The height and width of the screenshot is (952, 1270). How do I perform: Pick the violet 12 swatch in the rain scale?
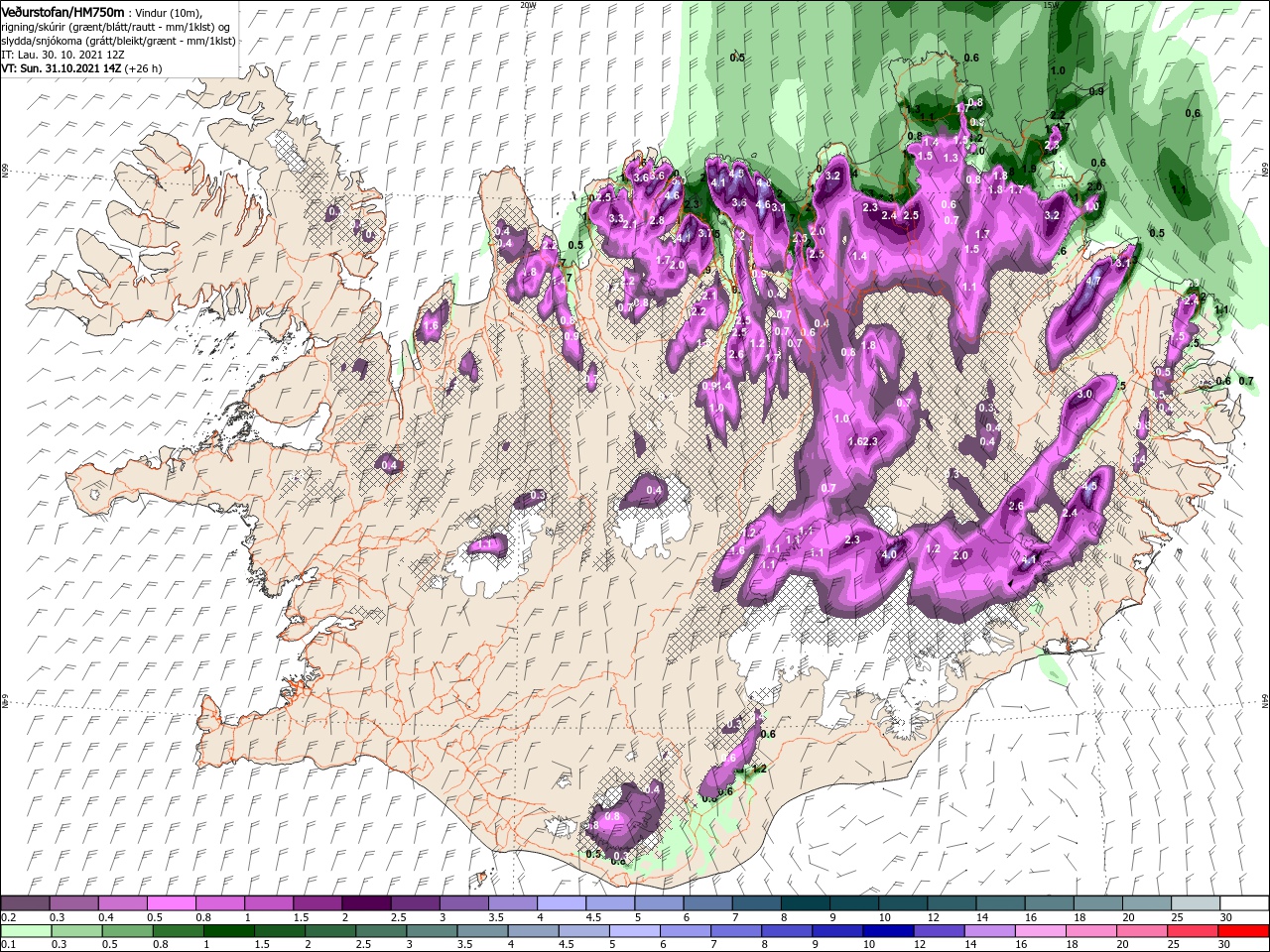[x=938, y=931]
